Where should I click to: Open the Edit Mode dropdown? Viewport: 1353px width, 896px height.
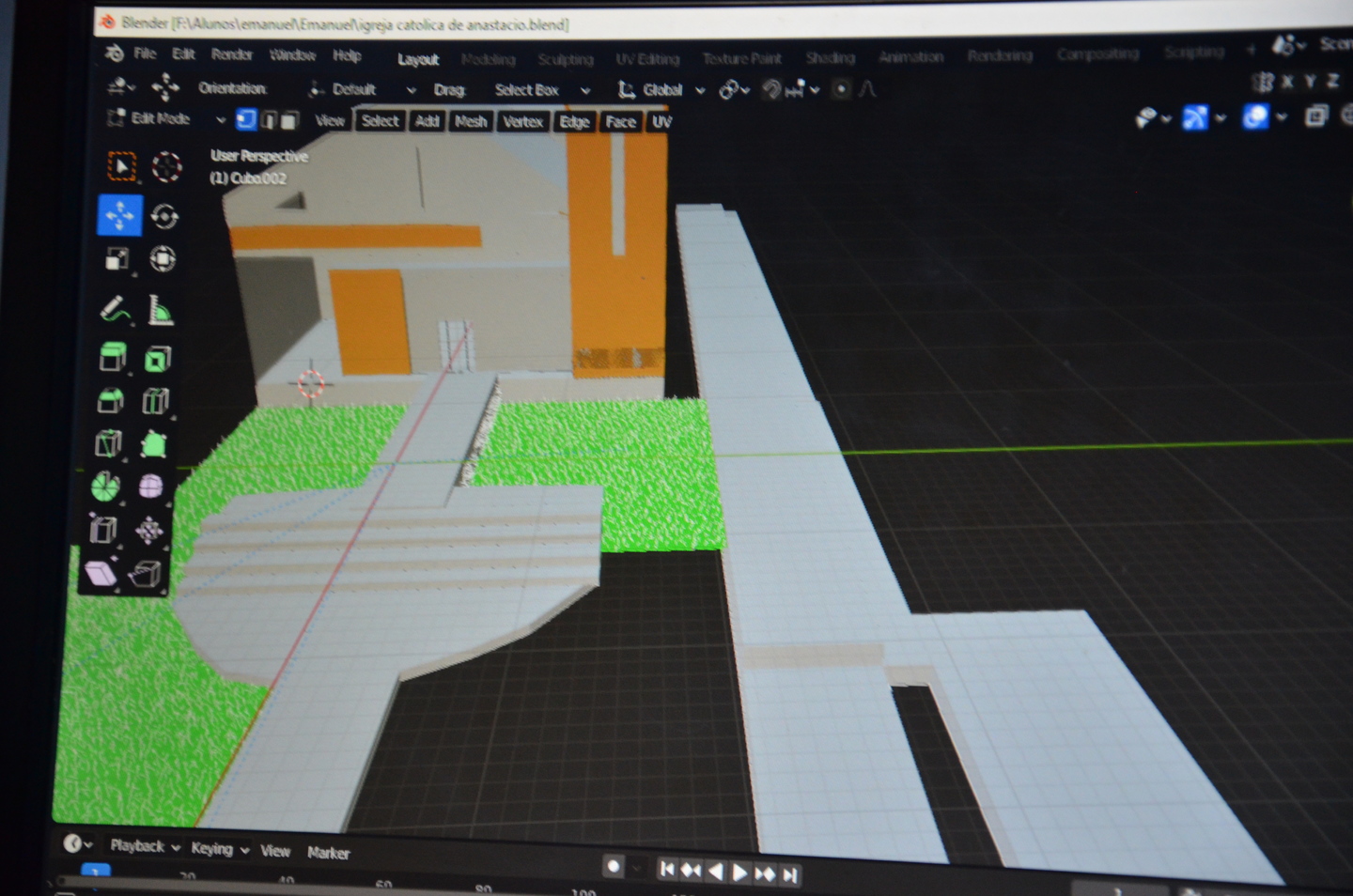166,118
